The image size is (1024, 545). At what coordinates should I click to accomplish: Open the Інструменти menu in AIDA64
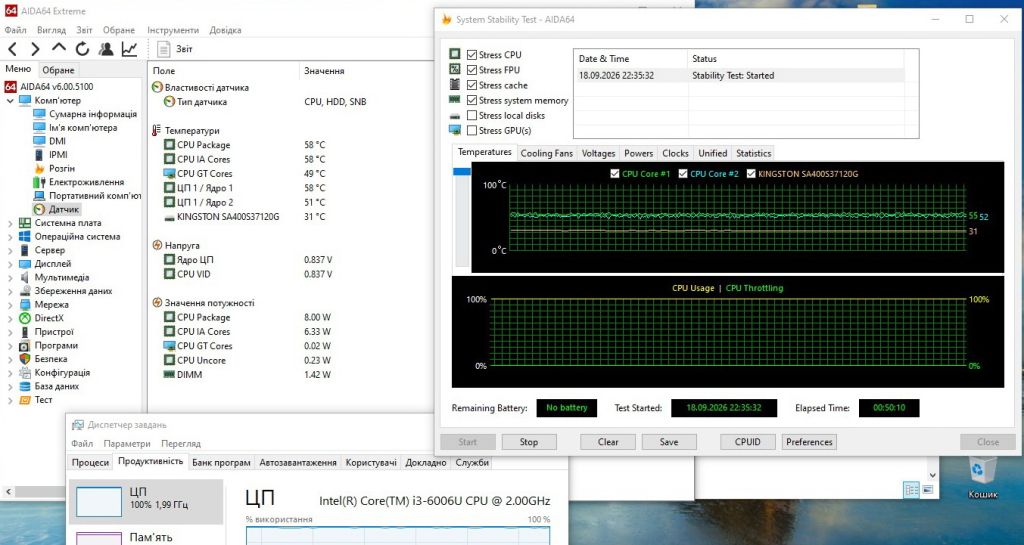click(173, 30)
